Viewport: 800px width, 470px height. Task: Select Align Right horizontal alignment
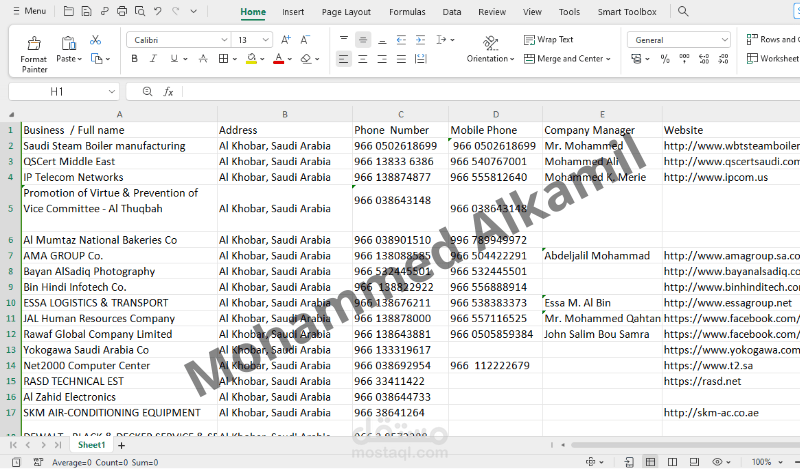pos(382,59)
